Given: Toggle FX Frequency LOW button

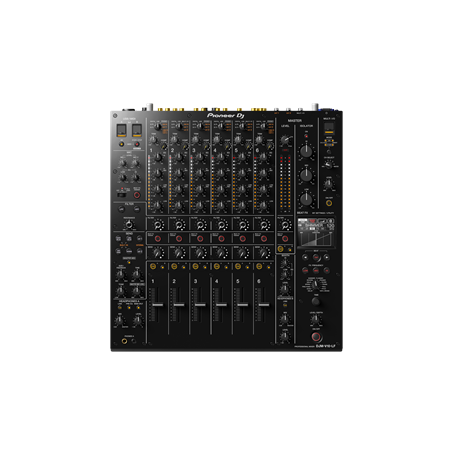Looking at the screenshot, I should click(305, 270).
